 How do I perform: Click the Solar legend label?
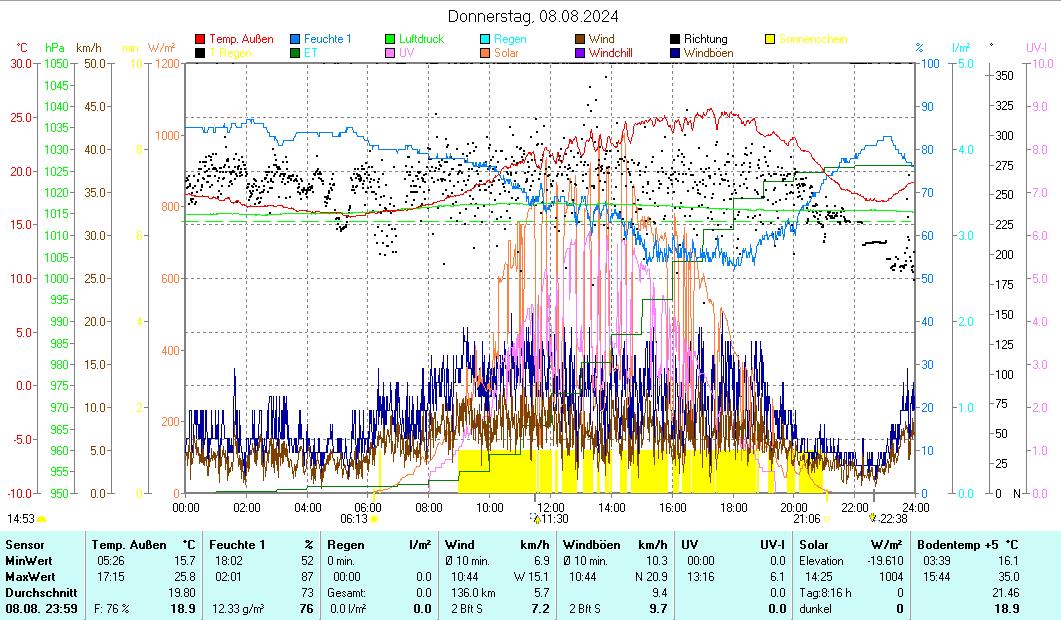[506, 53]
